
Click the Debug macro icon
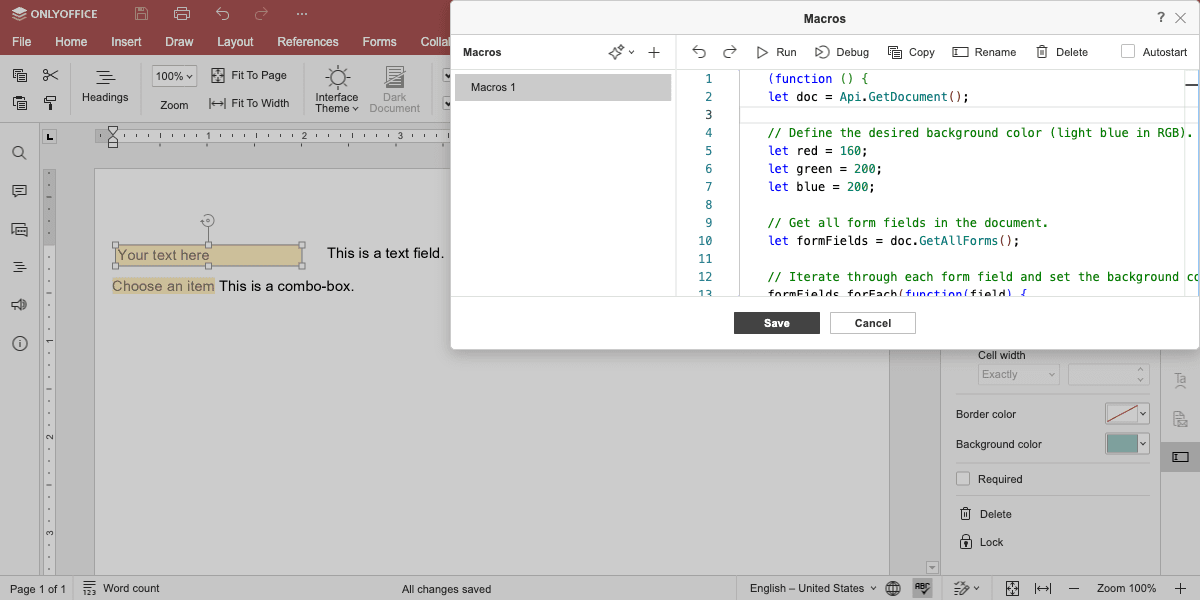tap(822, 52)
